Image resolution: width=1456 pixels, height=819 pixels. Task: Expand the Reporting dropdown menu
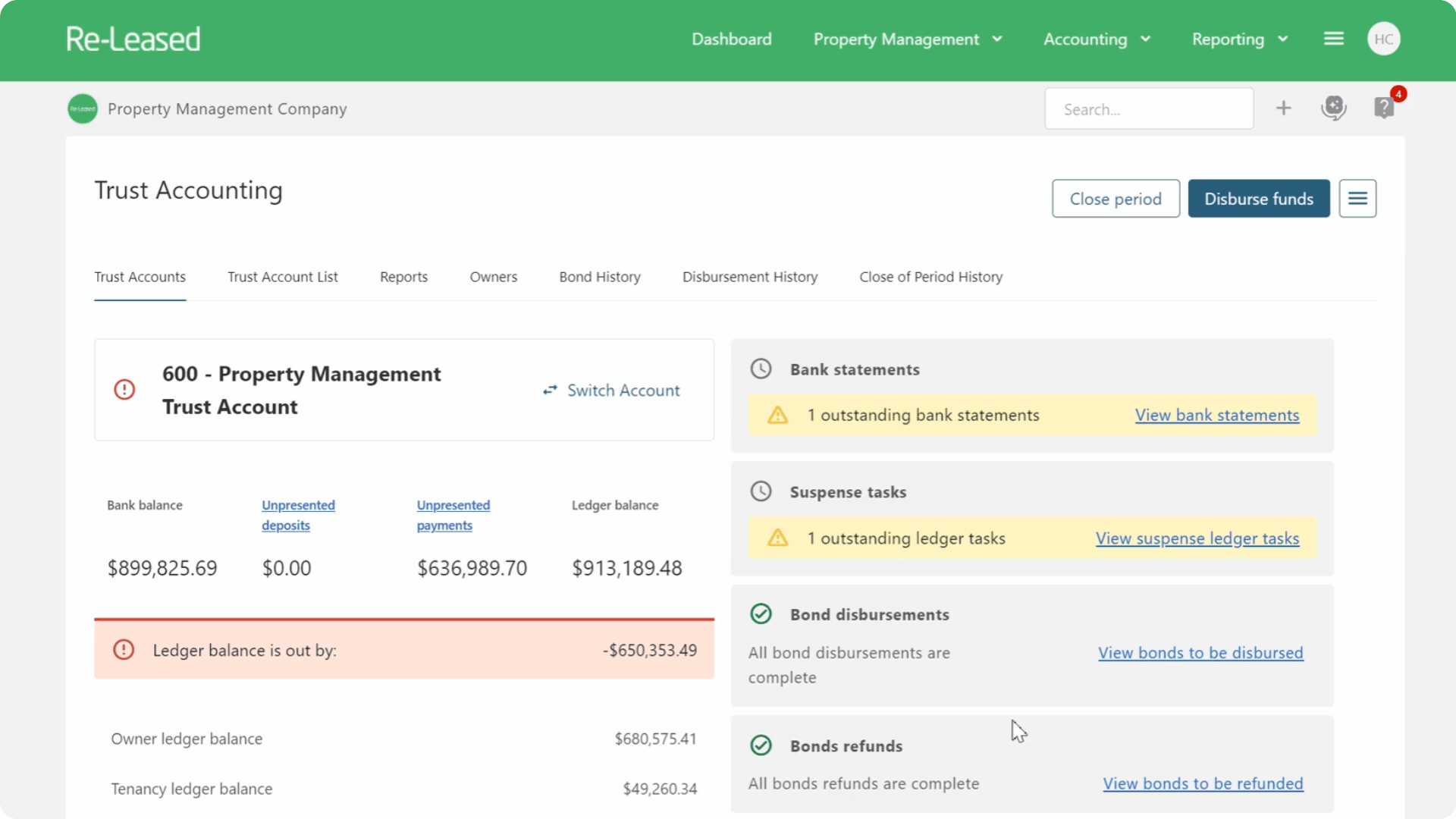[1240, 39]
